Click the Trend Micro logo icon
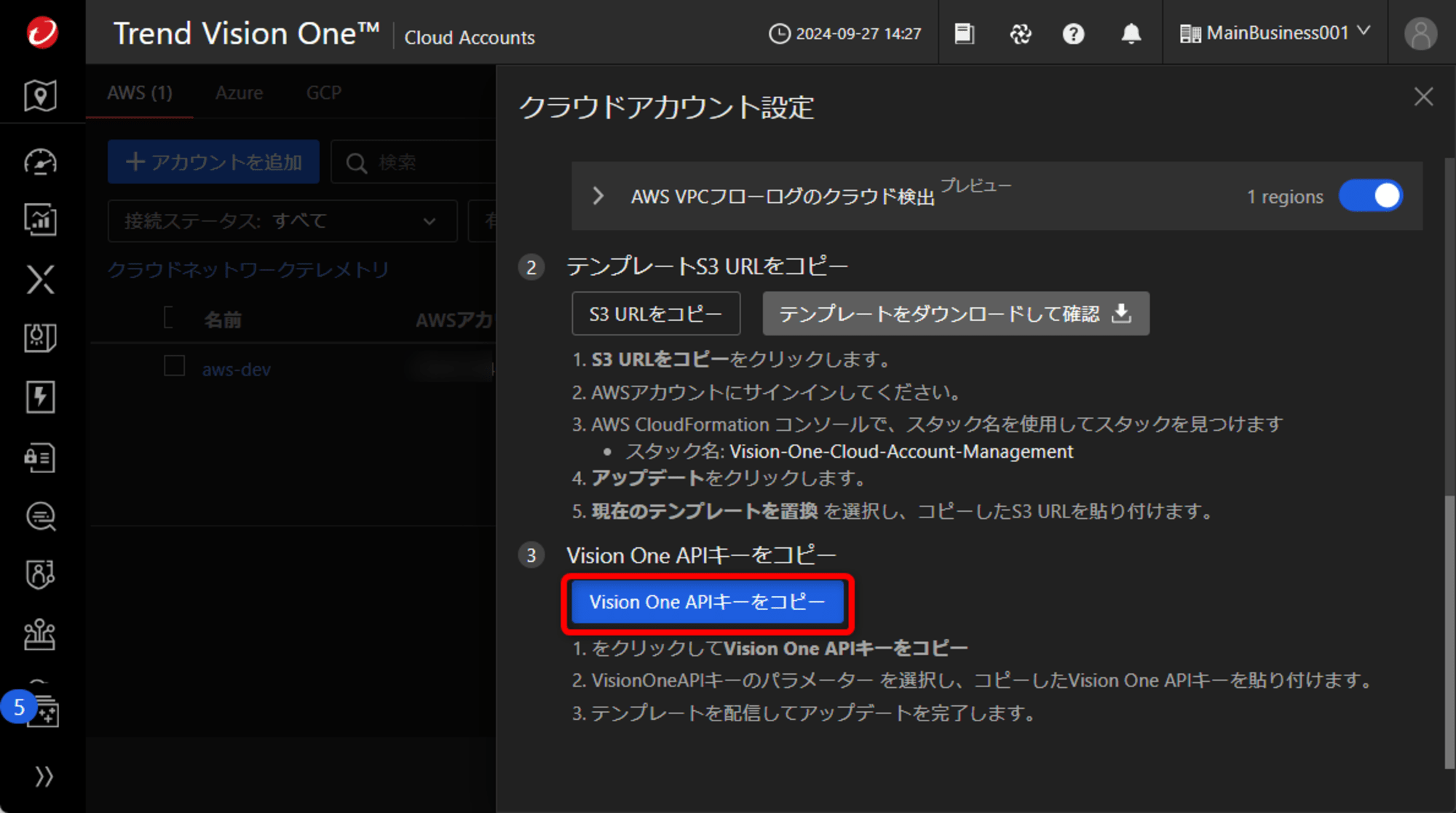This screenshot has height=813, width=1456. click(42, 33)
